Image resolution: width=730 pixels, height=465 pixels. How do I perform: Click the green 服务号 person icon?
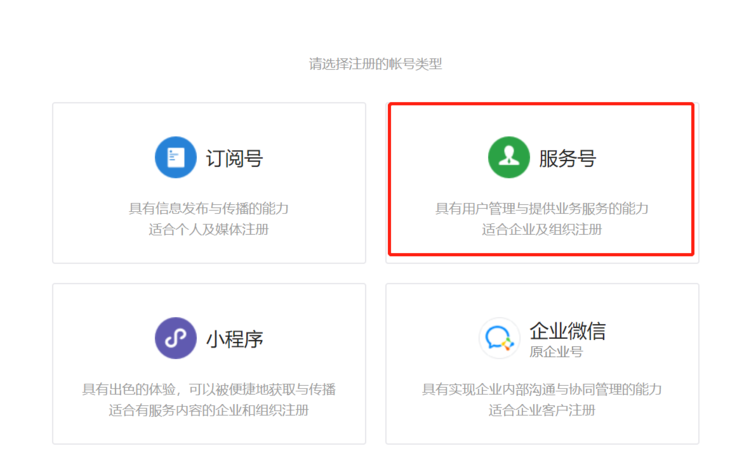click(509, 157)
